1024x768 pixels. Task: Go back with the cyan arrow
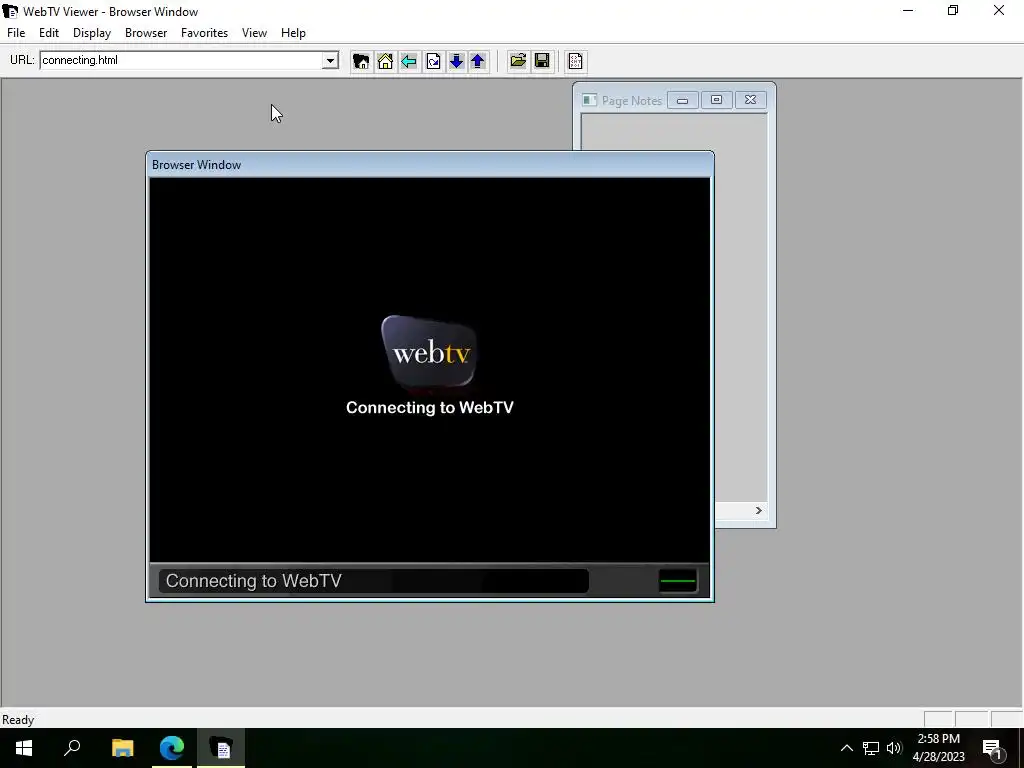tap(409, 61)
